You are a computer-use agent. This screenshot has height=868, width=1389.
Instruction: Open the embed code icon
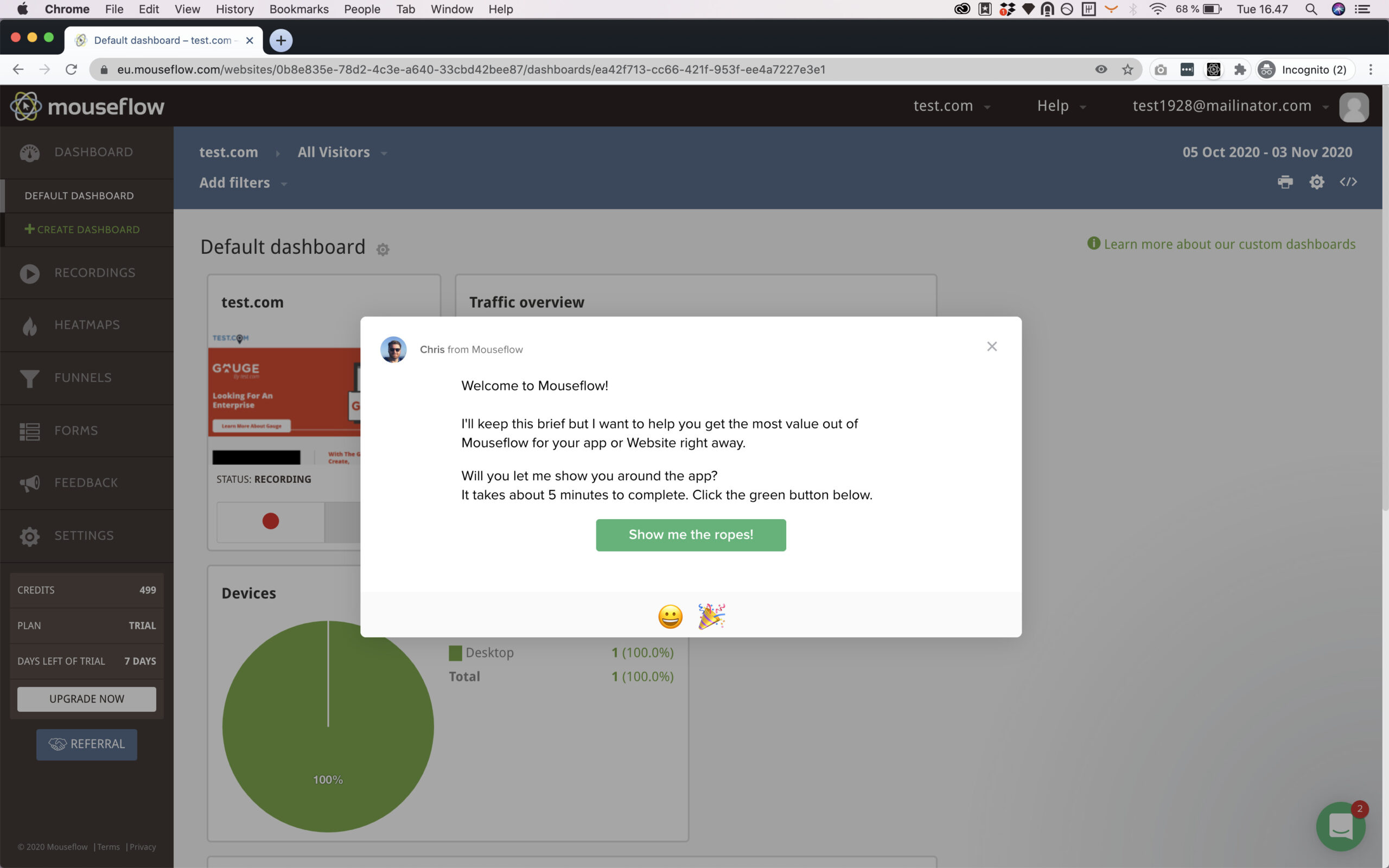click(x=1349, y=182)
